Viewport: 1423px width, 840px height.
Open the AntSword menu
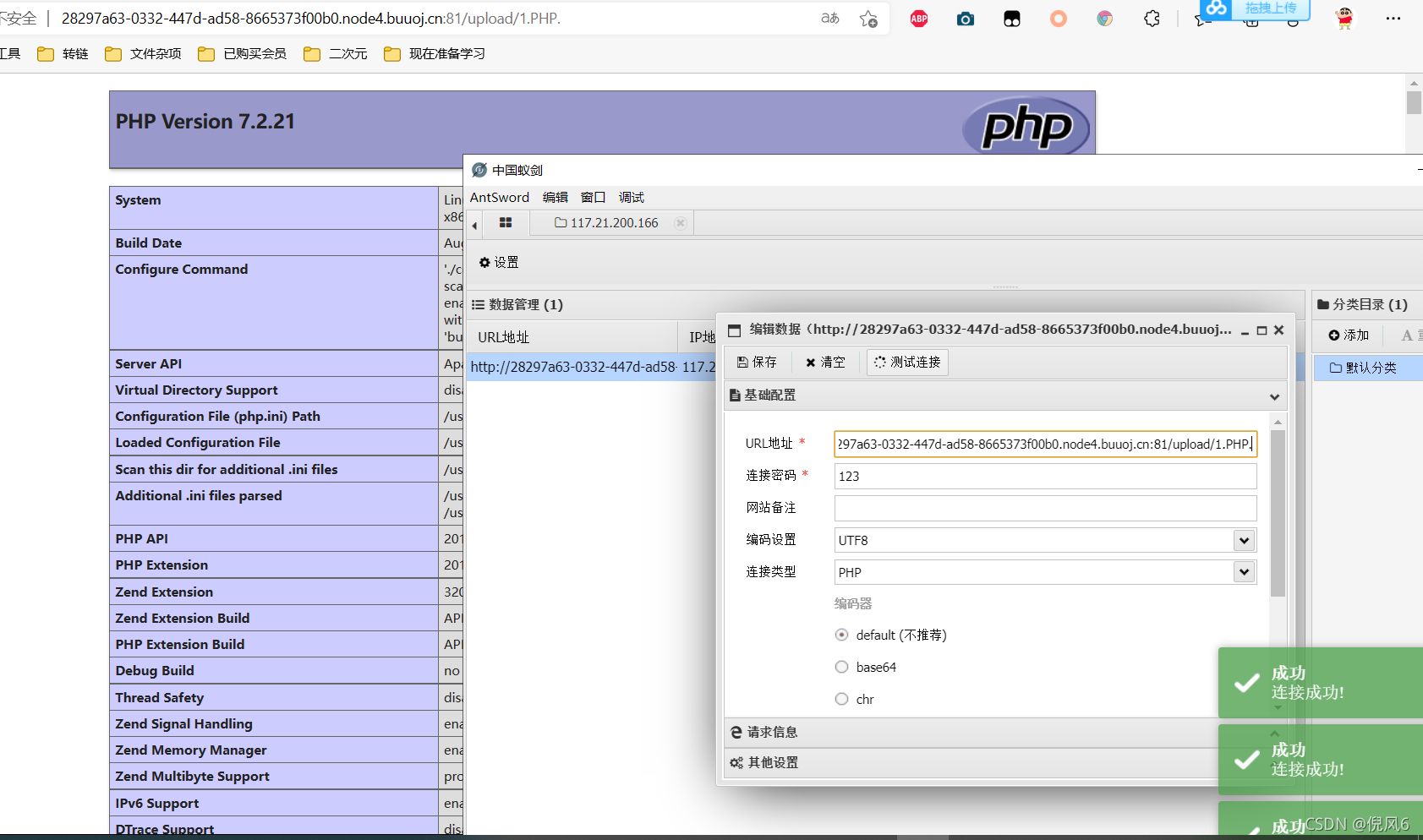click(x=500, y=197)
